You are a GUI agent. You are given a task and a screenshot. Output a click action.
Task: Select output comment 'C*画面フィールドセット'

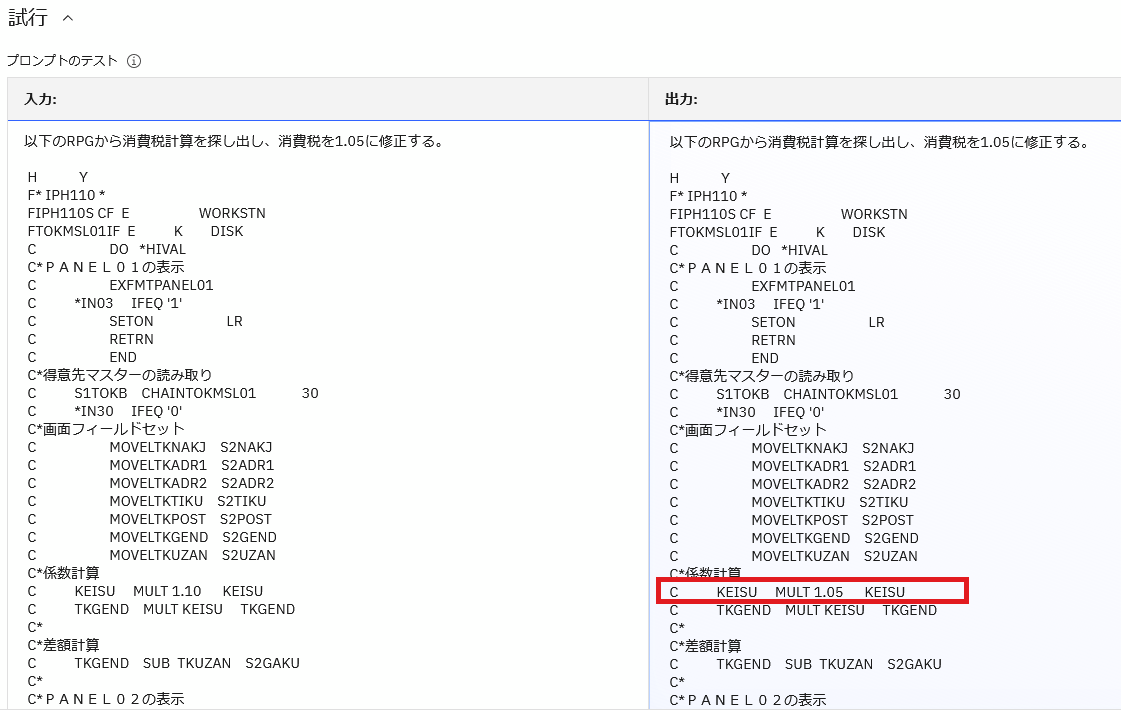click(748, 430)
